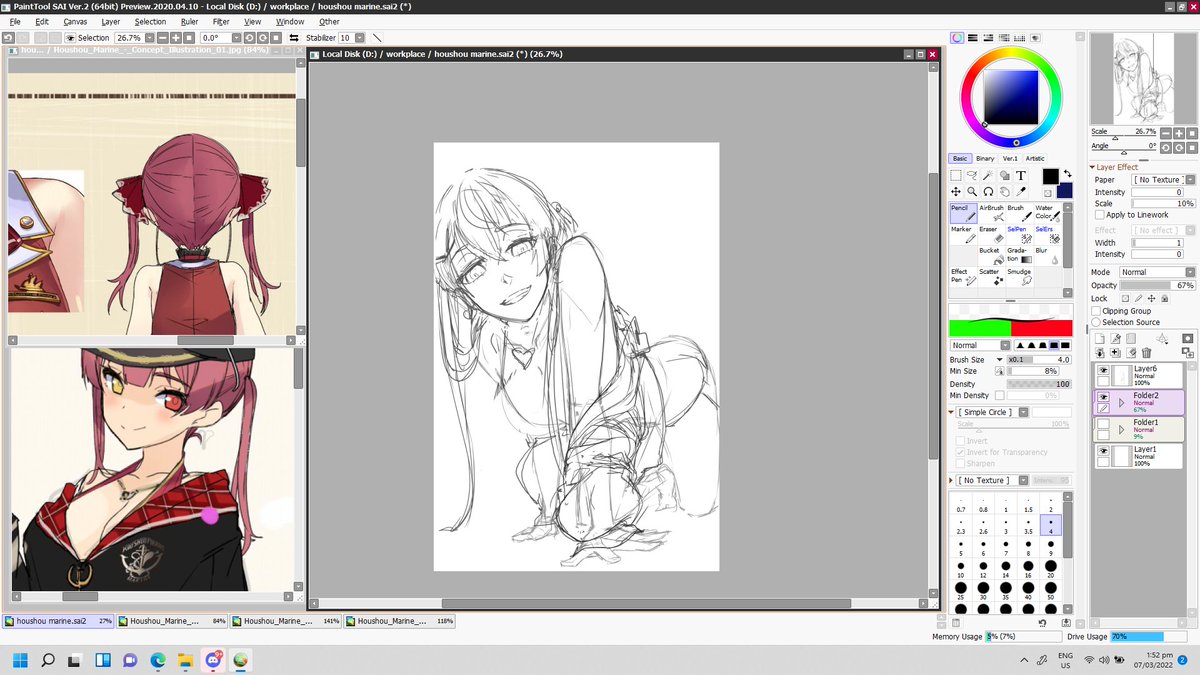Pick the Eyedropper color picker tool
Viewport: 1200px width, 675px height.
(x=1021, y=191)
